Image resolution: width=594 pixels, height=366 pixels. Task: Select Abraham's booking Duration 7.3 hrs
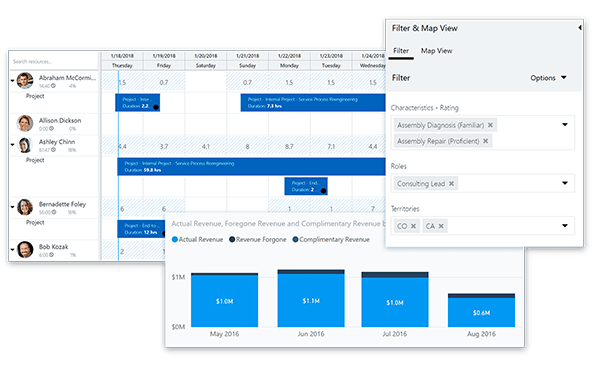[313, 103]
